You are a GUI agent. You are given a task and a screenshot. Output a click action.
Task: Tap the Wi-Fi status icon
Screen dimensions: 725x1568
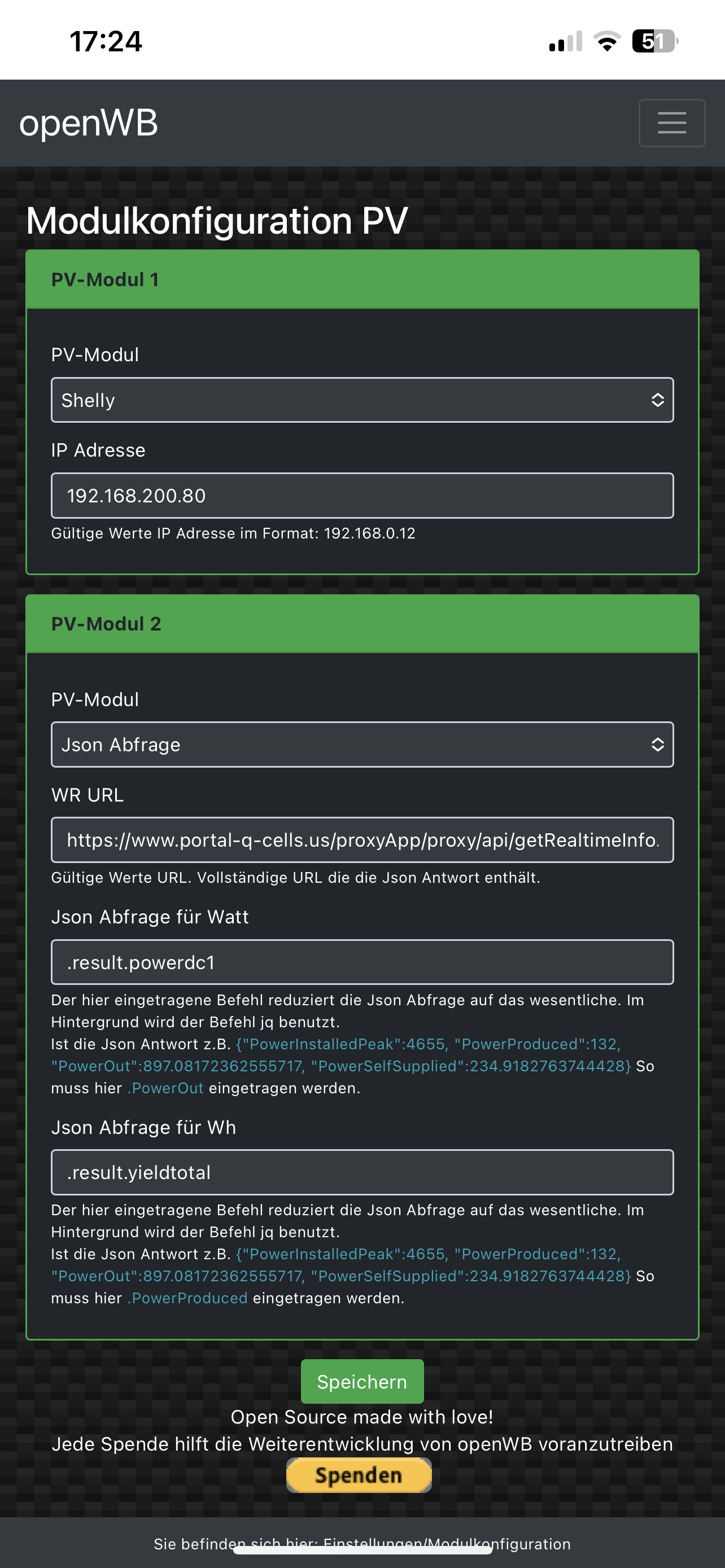[x=607, y=41]
